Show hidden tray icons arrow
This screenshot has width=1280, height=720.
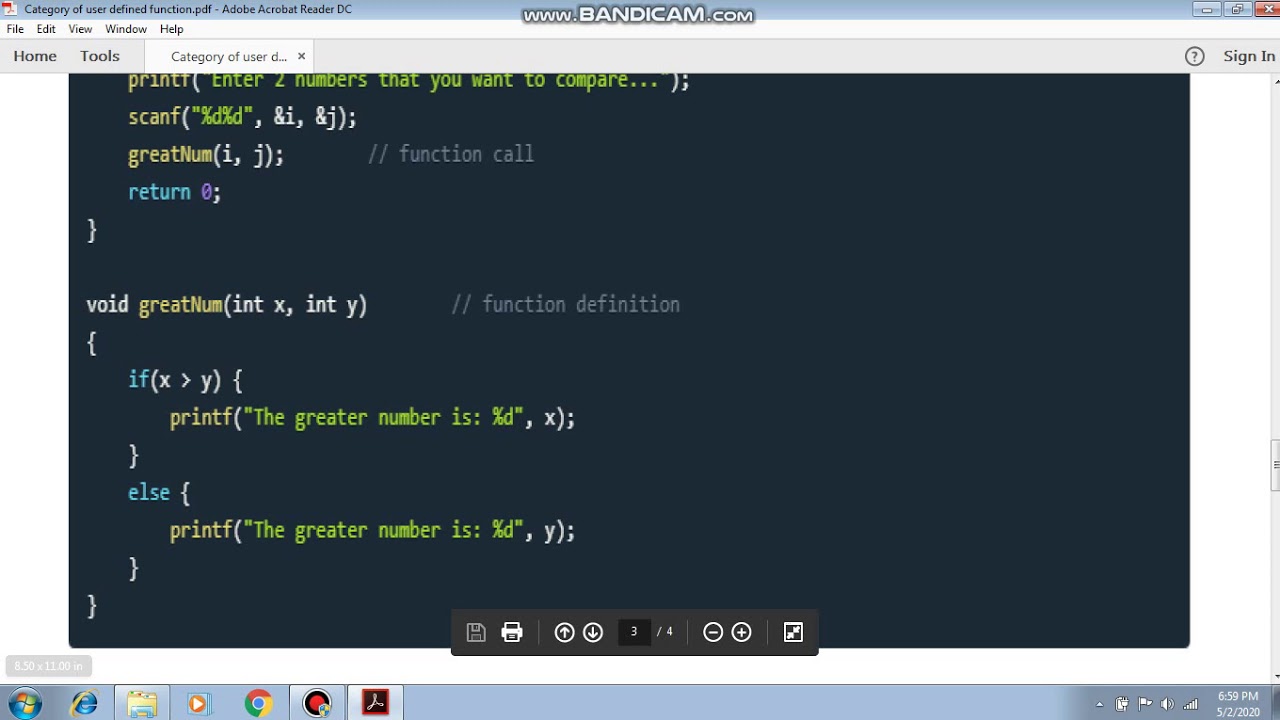[1100, 705]
